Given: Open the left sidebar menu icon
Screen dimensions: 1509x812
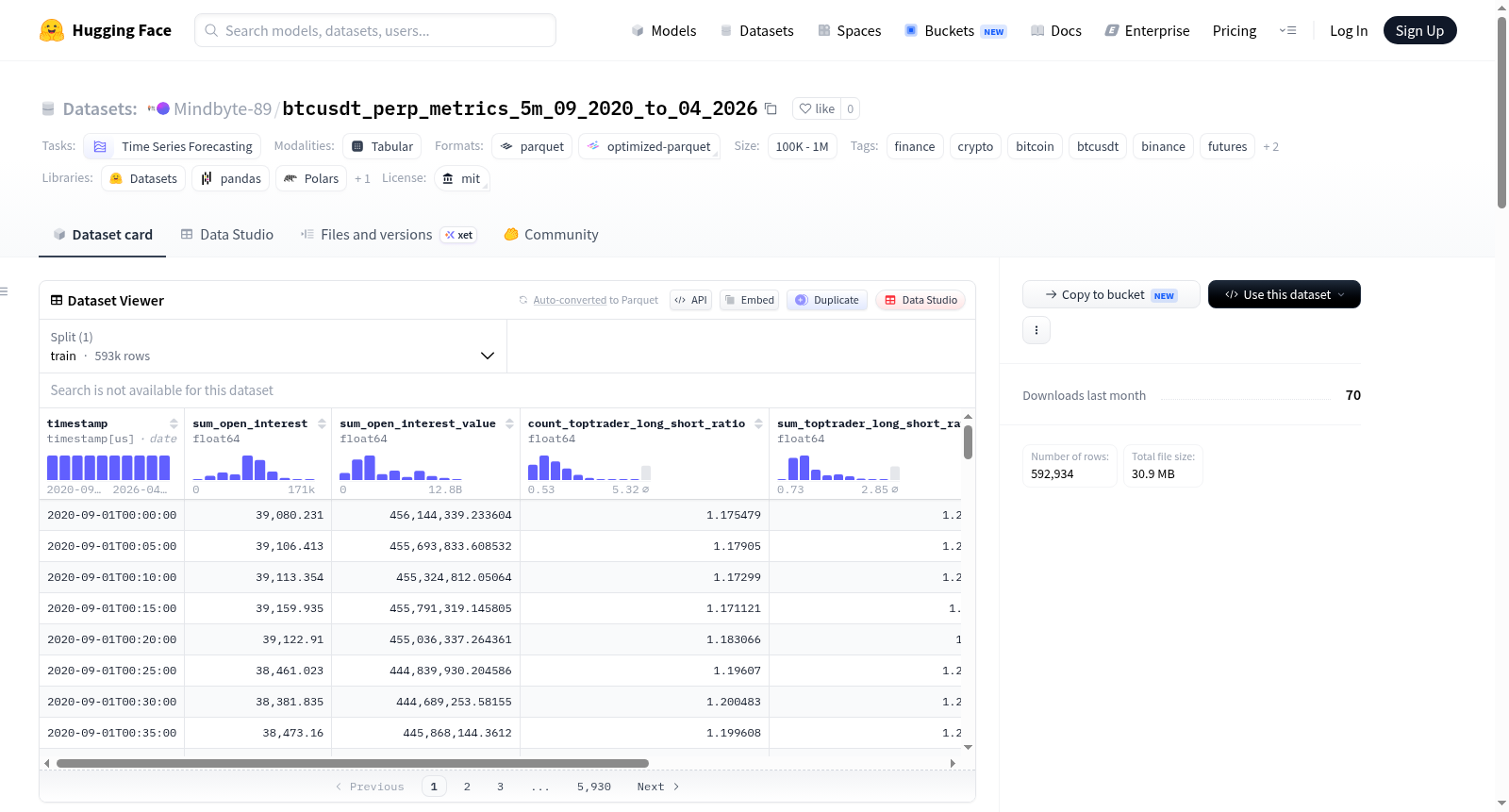Looking at the screenshot, I should click(x=4, y=291).
